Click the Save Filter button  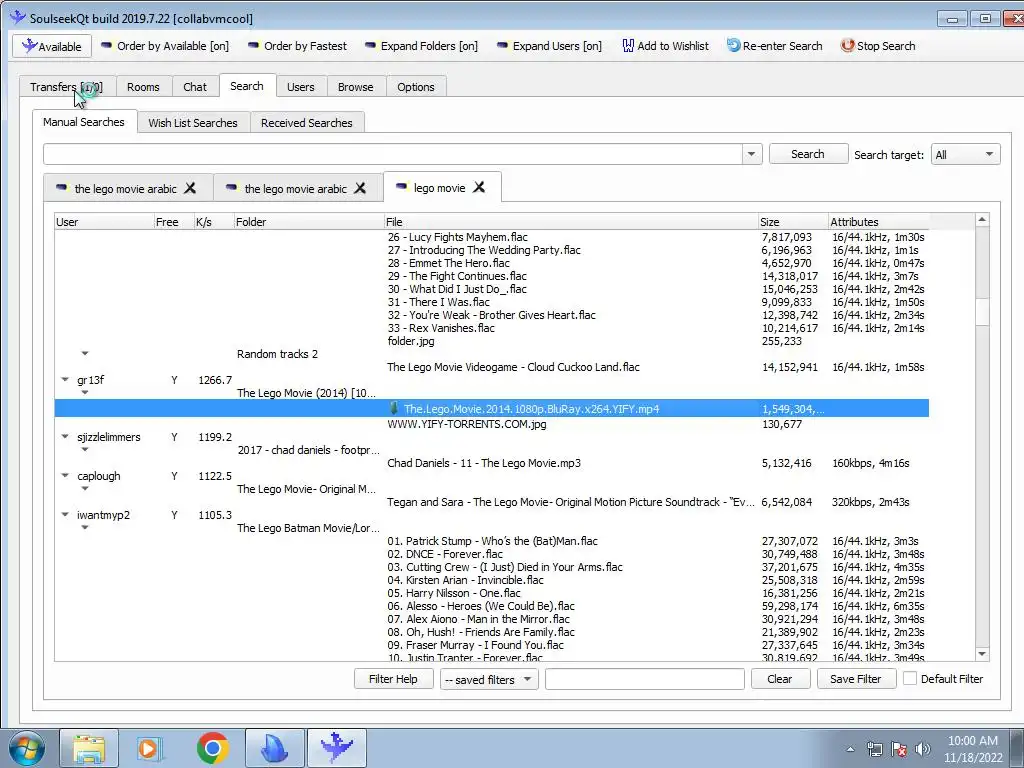click(856, 679)
